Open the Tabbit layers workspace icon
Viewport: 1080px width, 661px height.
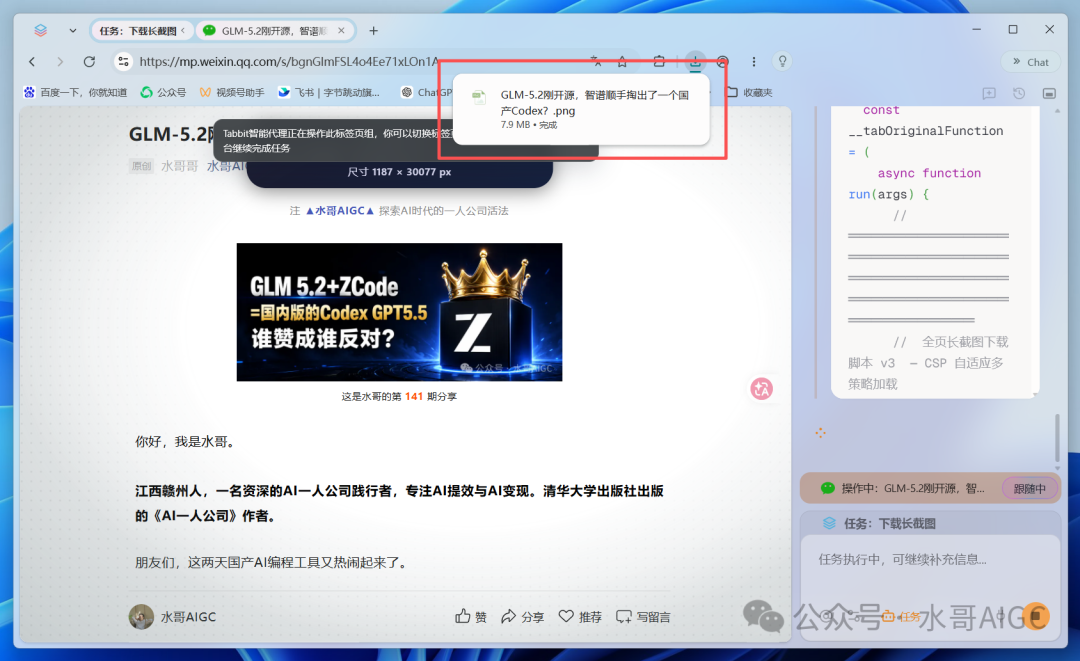41,30
